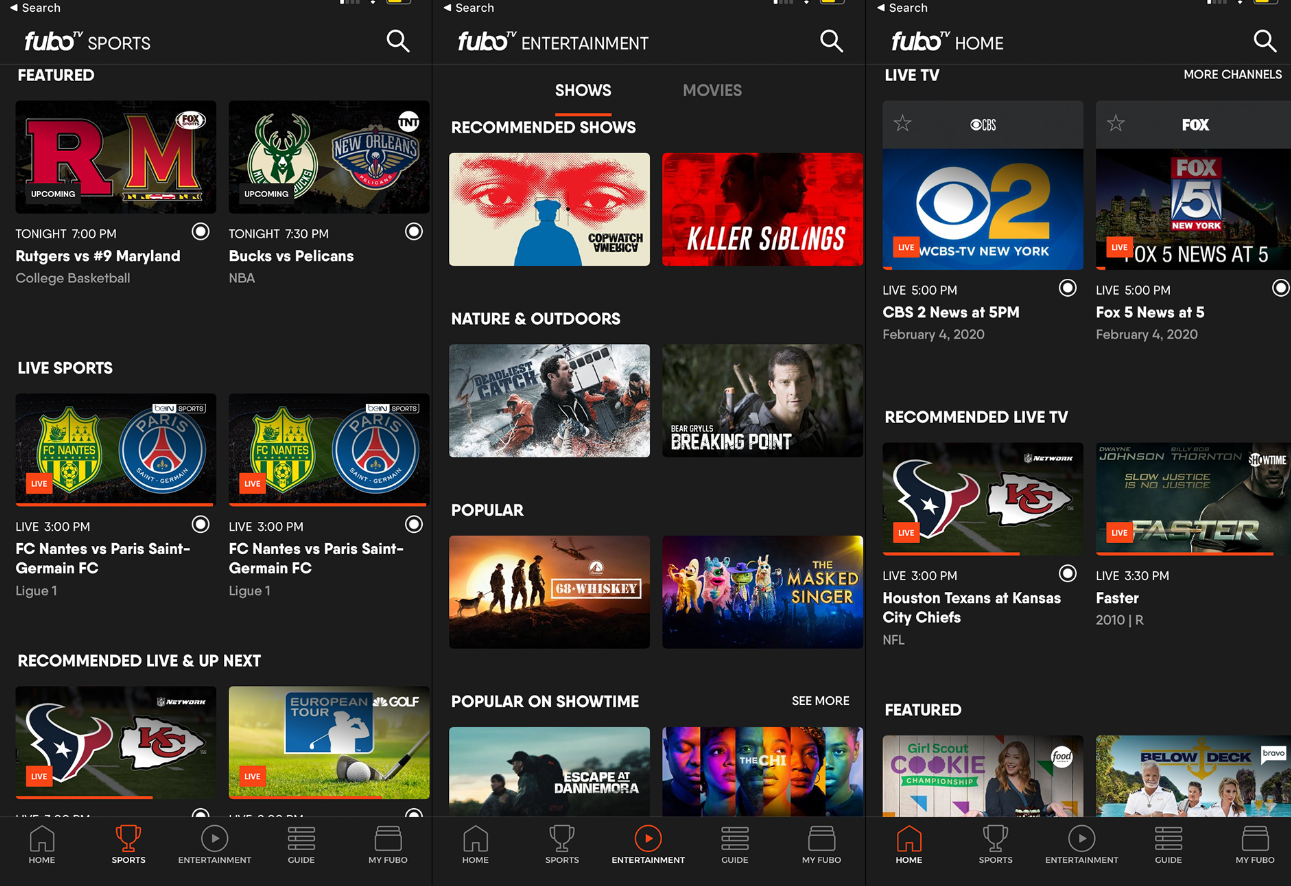The height and width of the screenshot is (886, 1291).
Task: Tap highlighted Home icon in Home screen
Action: click(909, 845)
